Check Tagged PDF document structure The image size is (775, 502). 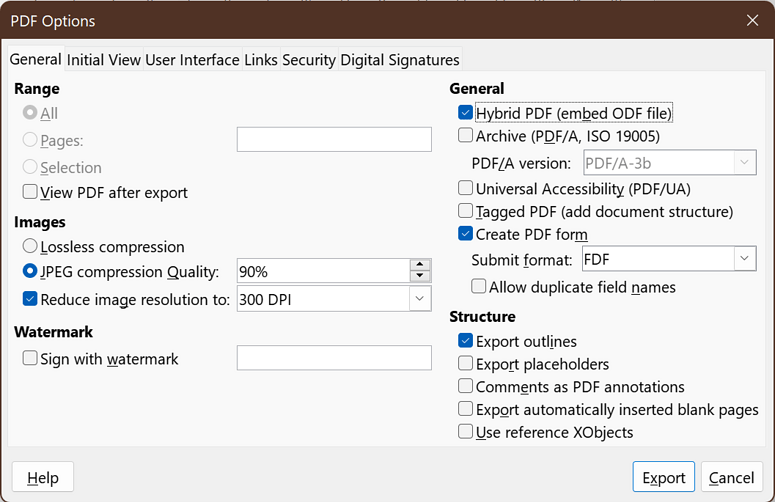[x=466, y=211]
